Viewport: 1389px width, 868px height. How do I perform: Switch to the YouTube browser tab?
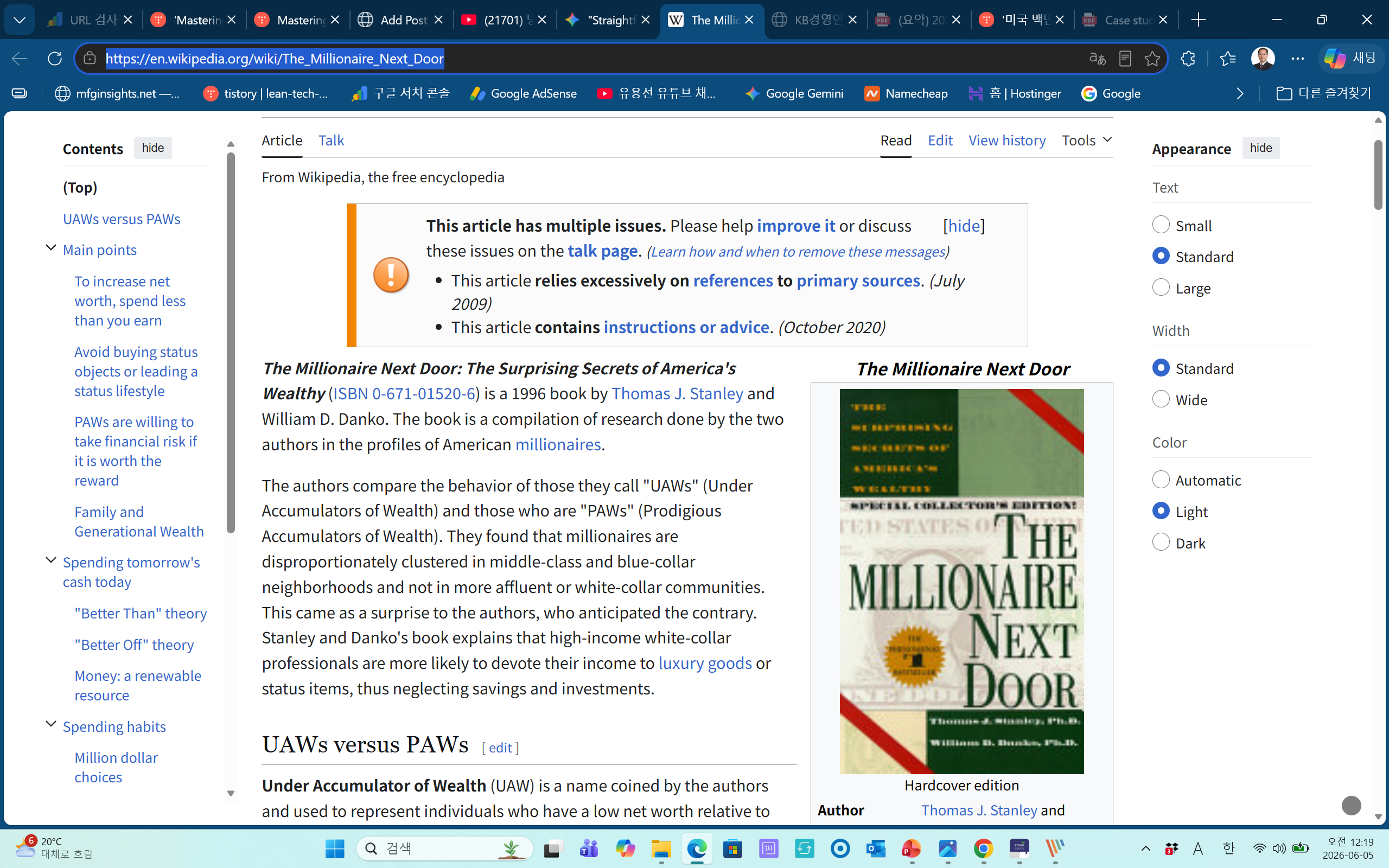(505, 20)
